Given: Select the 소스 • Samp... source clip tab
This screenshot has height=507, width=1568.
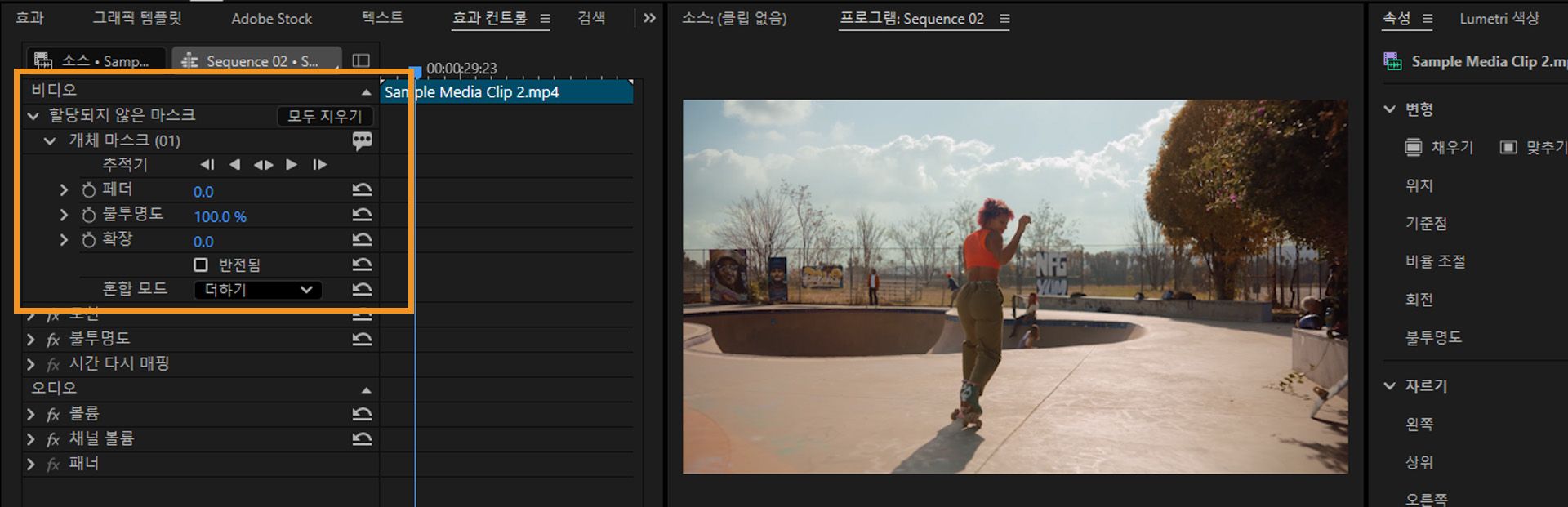Looking at the screenshot, I should tap(96, 60).
